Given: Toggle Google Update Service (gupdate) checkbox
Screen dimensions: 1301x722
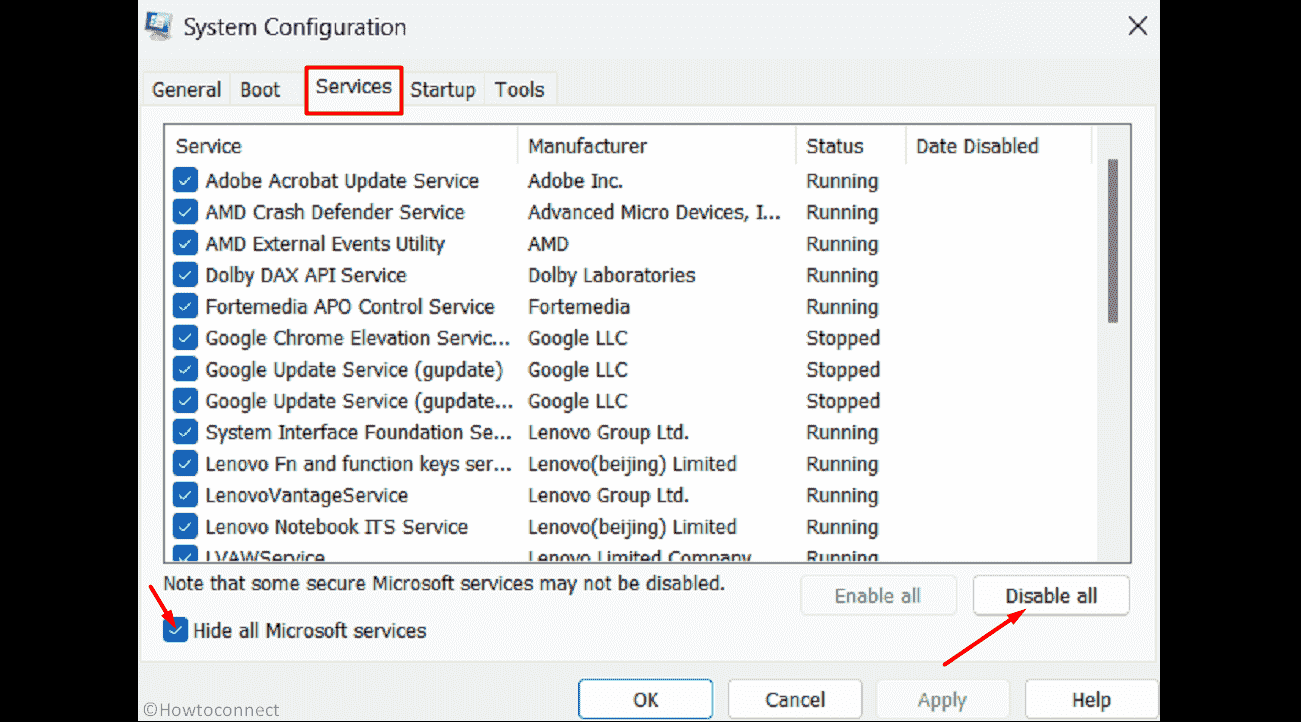Looking at the screenshot, I should click(185, 370).
